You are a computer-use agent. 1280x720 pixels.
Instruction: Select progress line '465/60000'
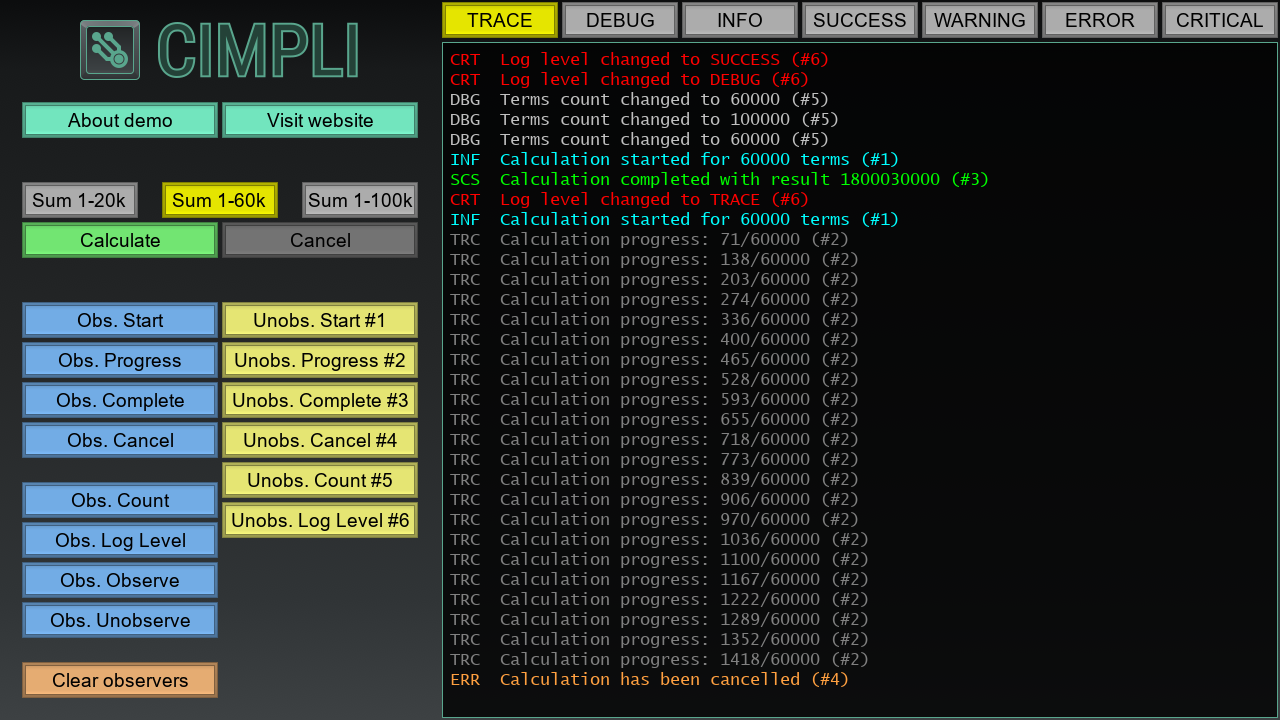(655, 360)
